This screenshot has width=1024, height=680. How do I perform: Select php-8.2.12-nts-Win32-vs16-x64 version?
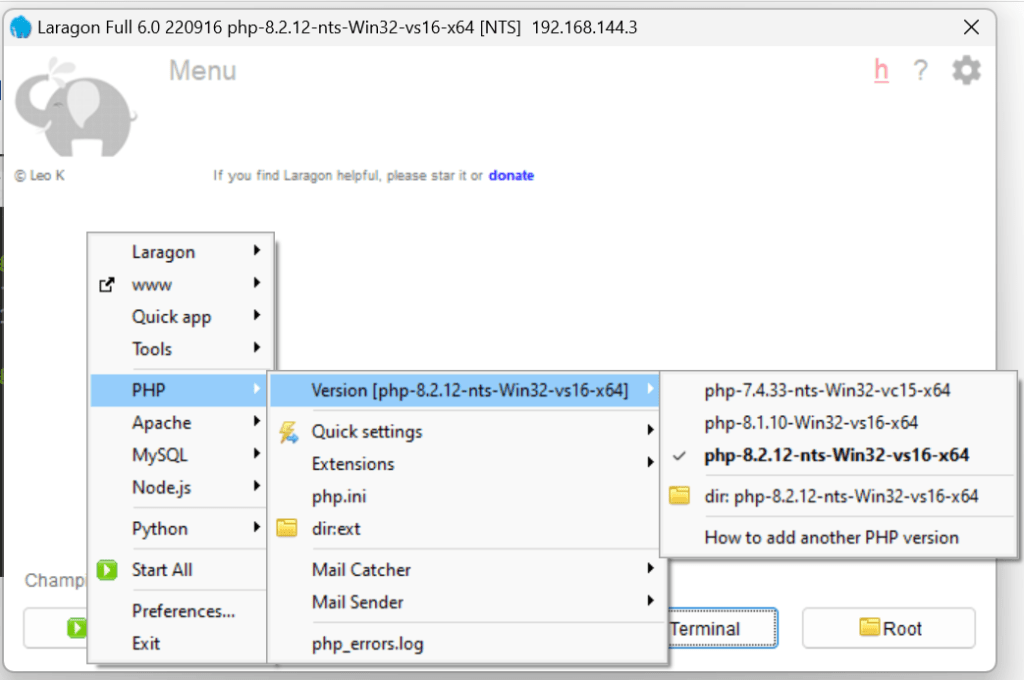click(x=838, y=455)
